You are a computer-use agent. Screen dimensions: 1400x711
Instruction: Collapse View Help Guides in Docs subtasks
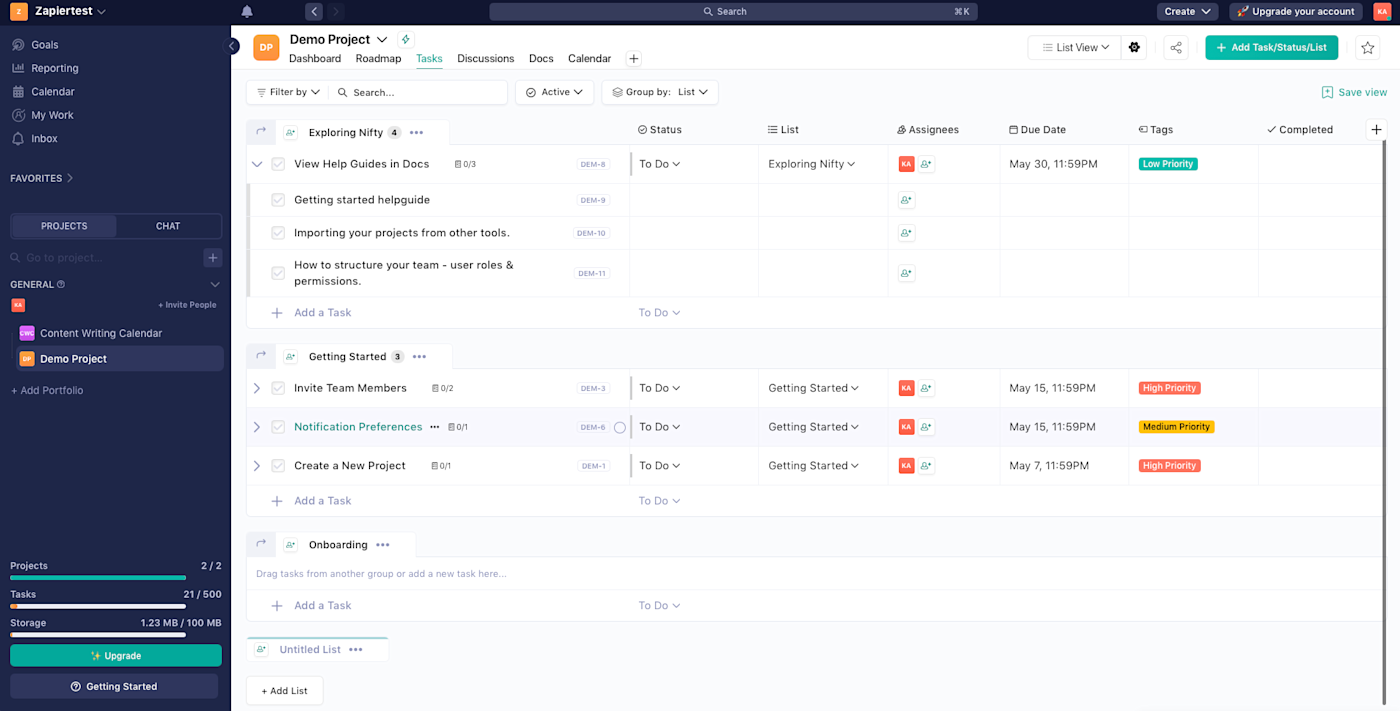point(257,164)
